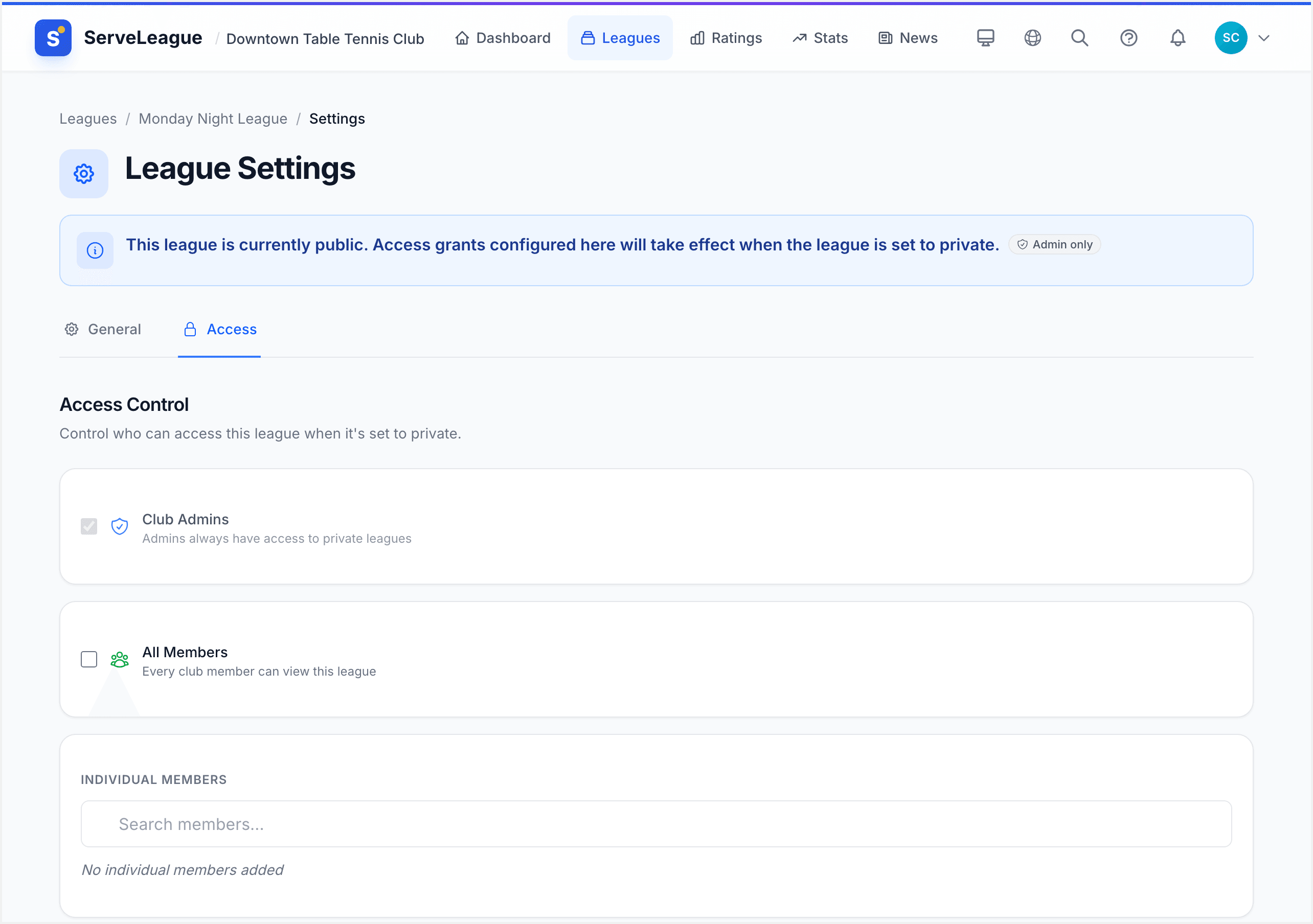Open search via magnifier icon

pyautogui.click(x=1079, y=38)
